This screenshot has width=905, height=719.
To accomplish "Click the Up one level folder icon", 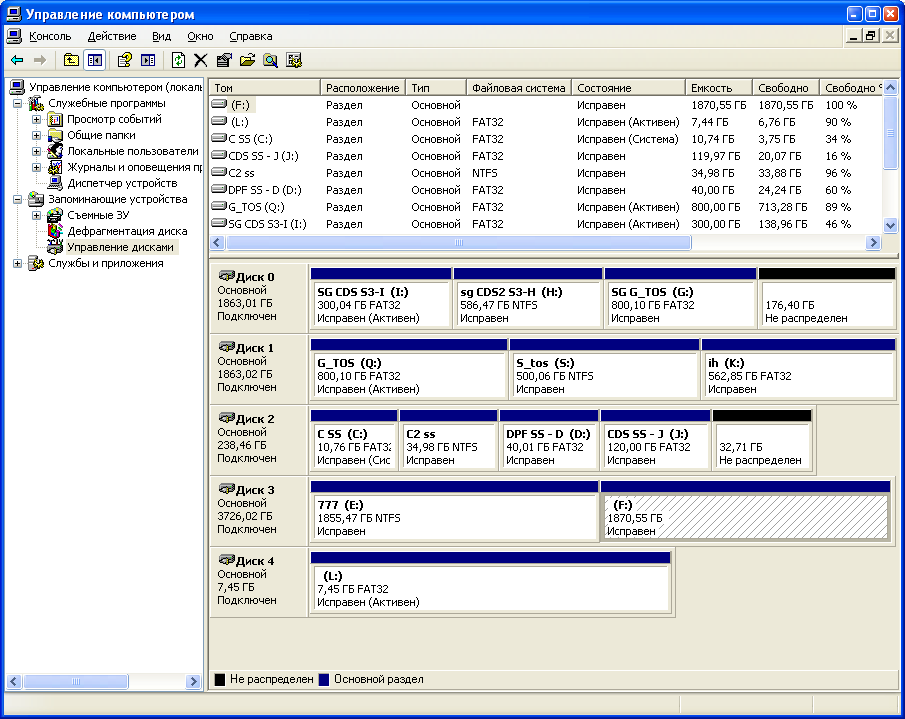I will click(x=70, y=58).
